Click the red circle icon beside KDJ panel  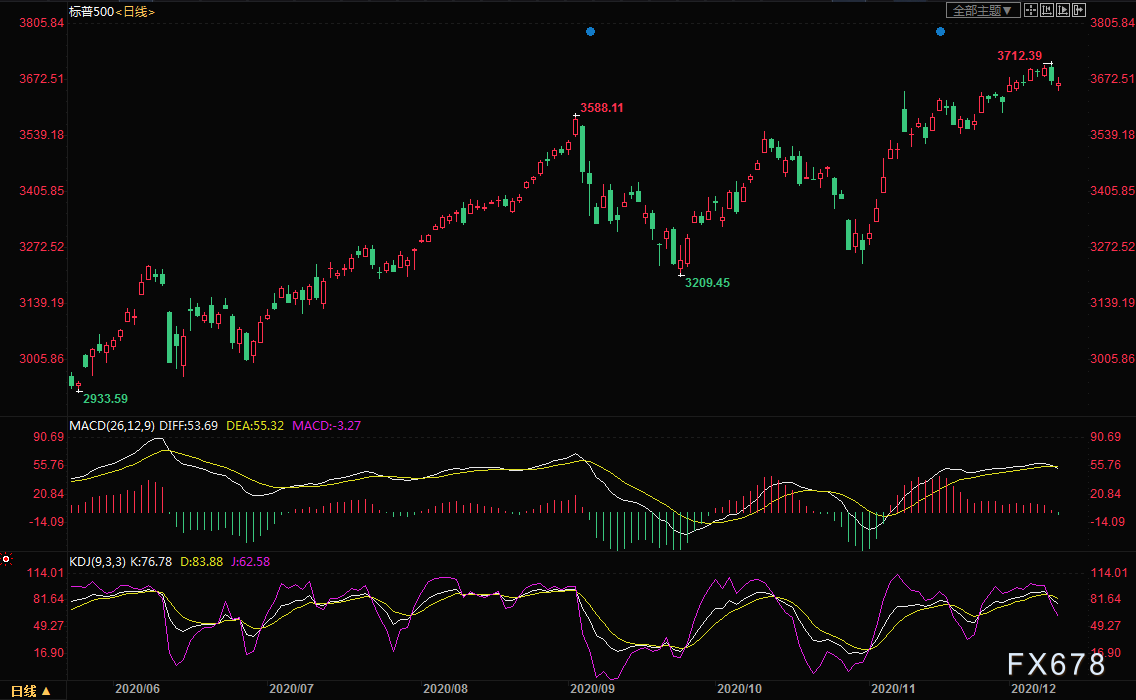[x=6, y=559]
